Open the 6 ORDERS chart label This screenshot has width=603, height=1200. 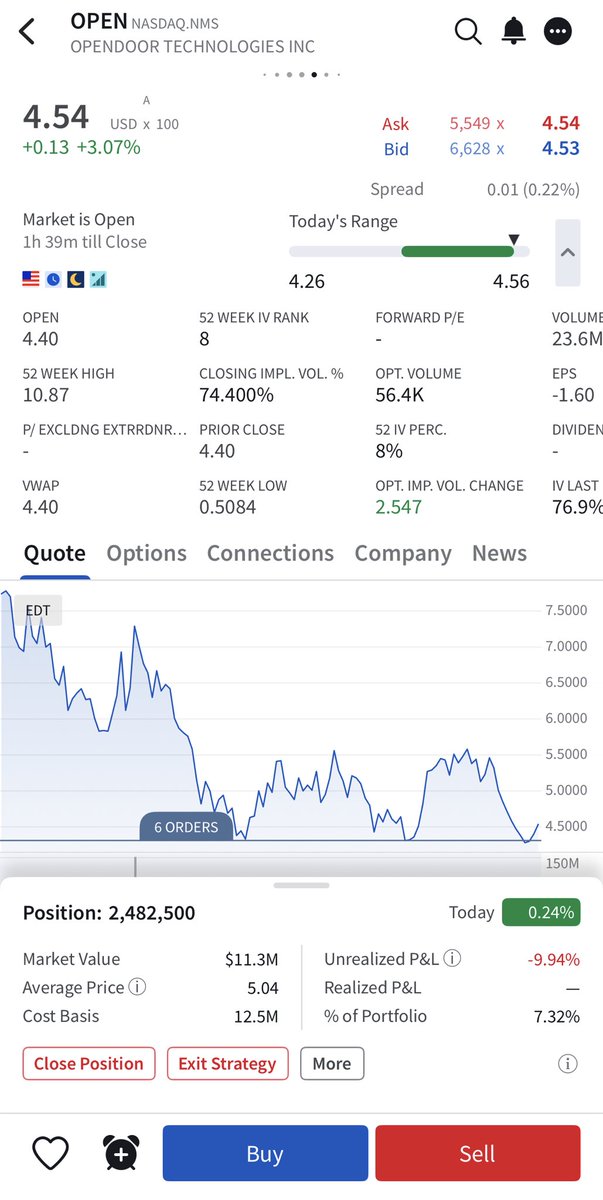pyautogui.click(x=186, y=827)
